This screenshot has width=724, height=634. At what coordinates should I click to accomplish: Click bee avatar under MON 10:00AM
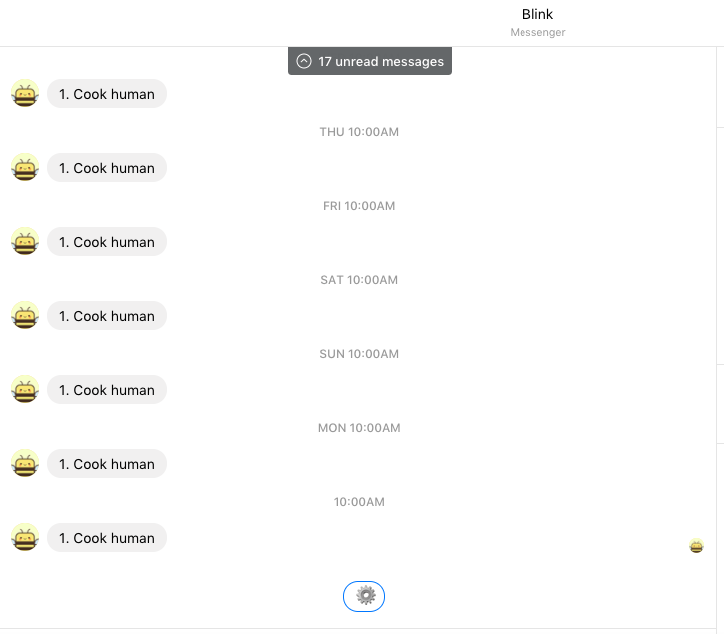(25, 464)
